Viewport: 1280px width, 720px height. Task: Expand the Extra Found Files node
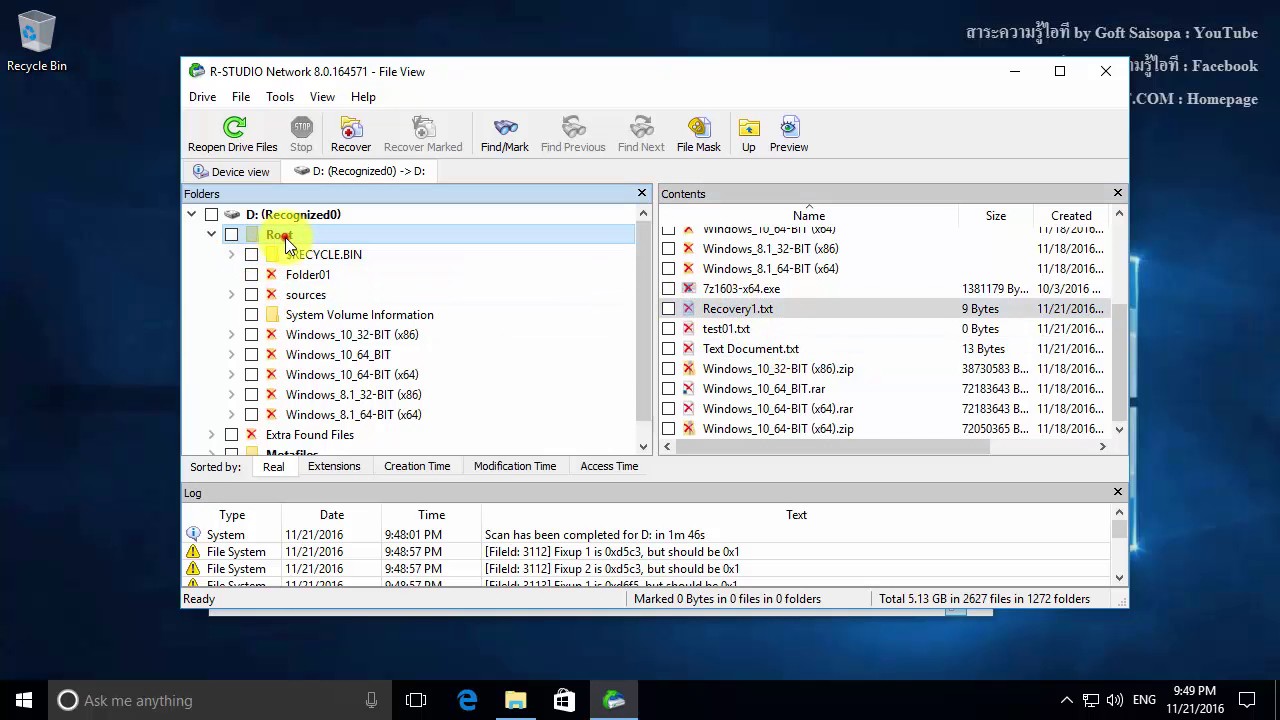211,434
